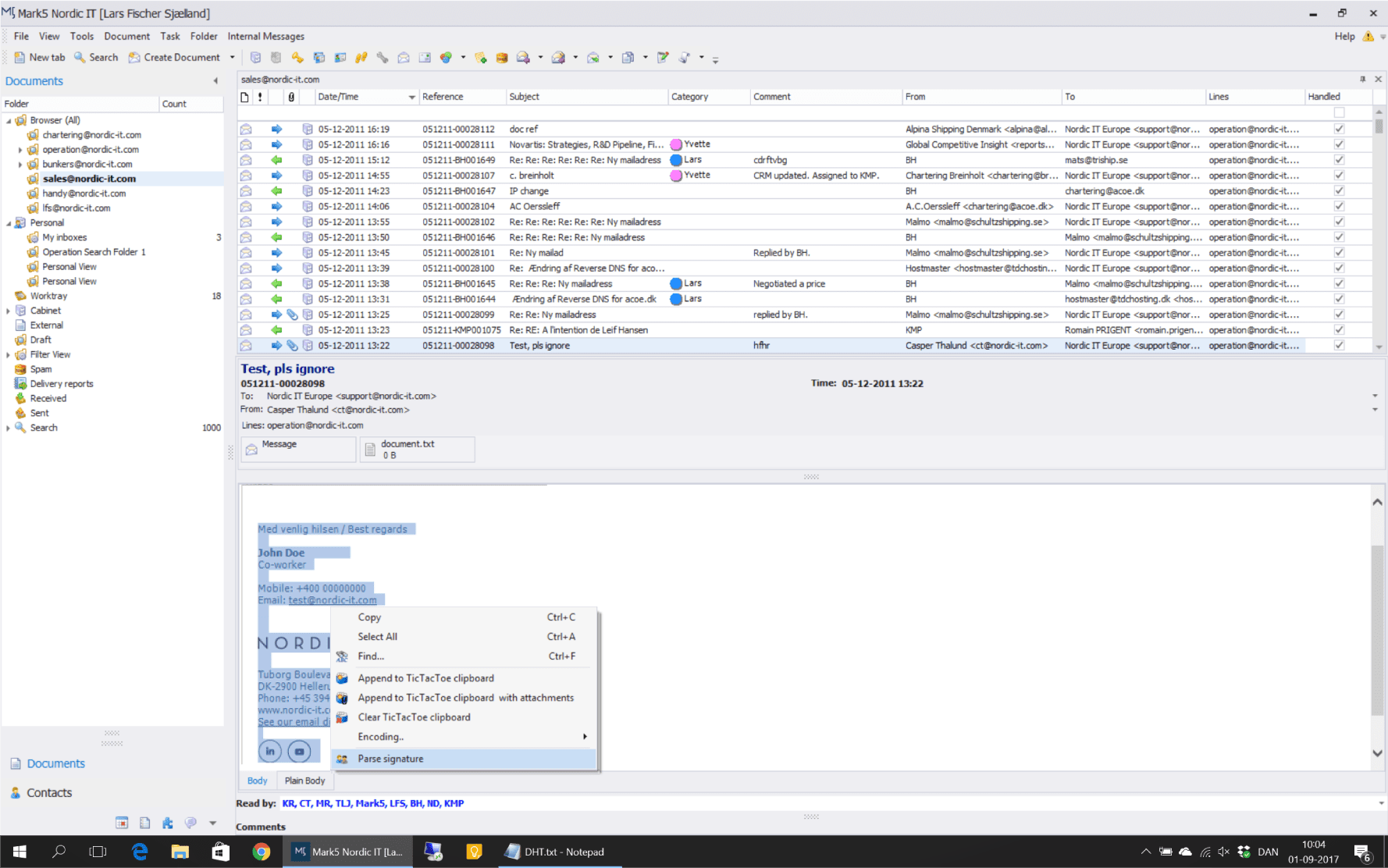Open a New tab from the toolbar
Screen dimensions: 1388x868
point(40,57)
